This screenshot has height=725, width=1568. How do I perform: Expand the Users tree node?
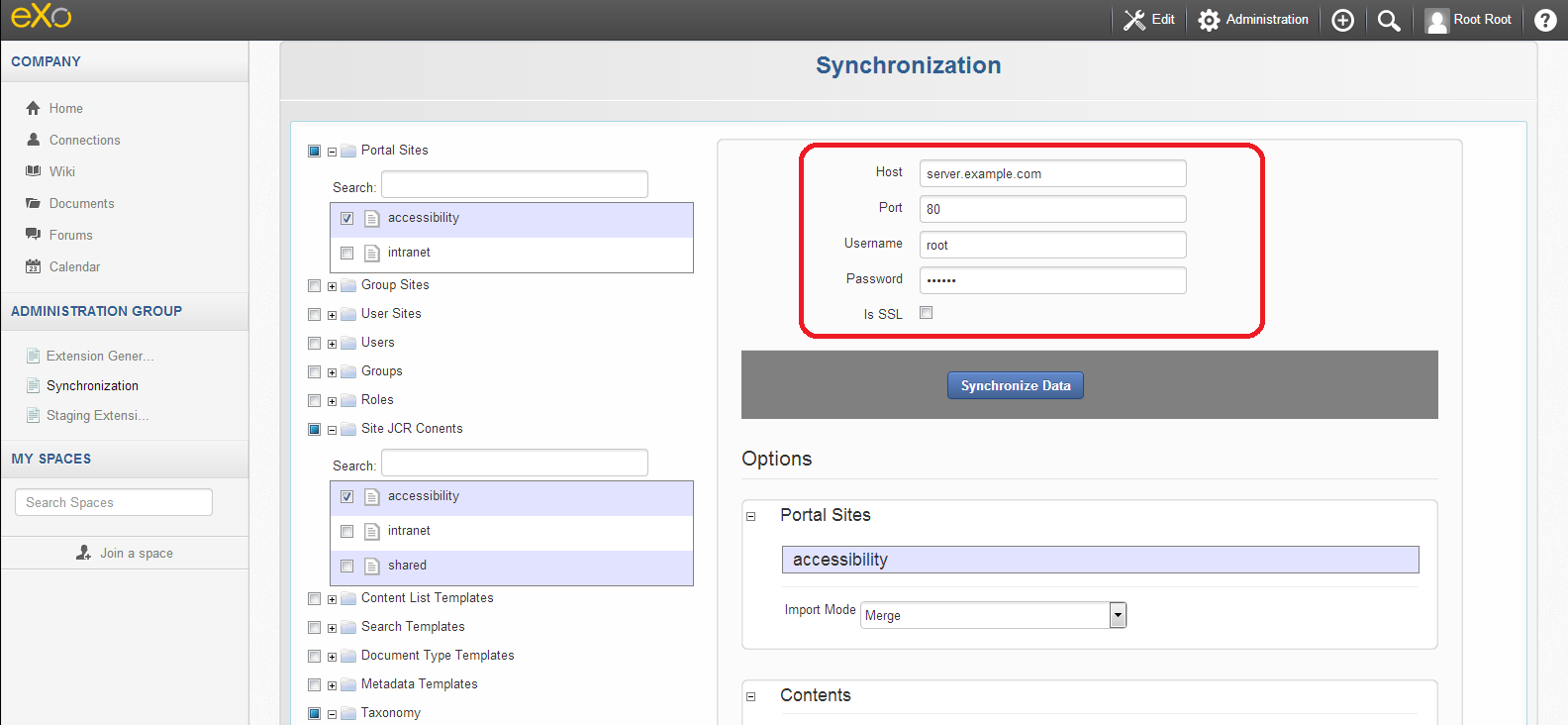[332, 344]
